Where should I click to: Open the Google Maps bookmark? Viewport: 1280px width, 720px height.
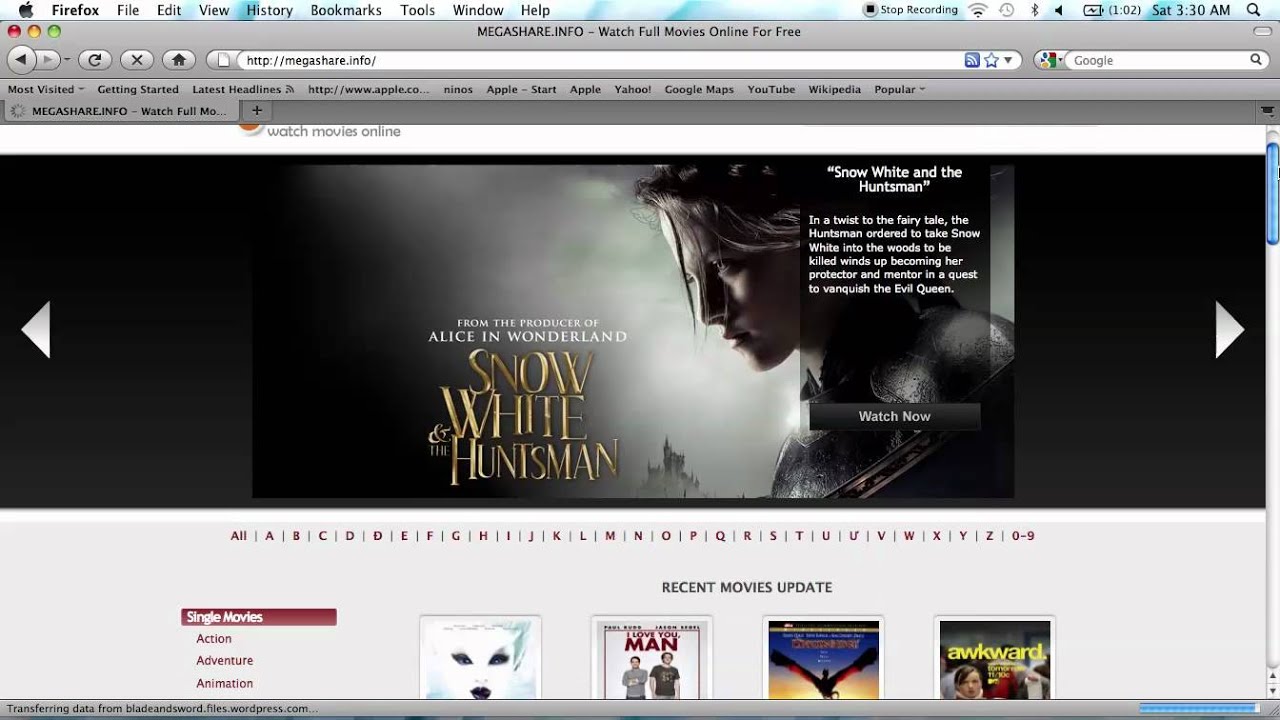click(x=699, y=89)
